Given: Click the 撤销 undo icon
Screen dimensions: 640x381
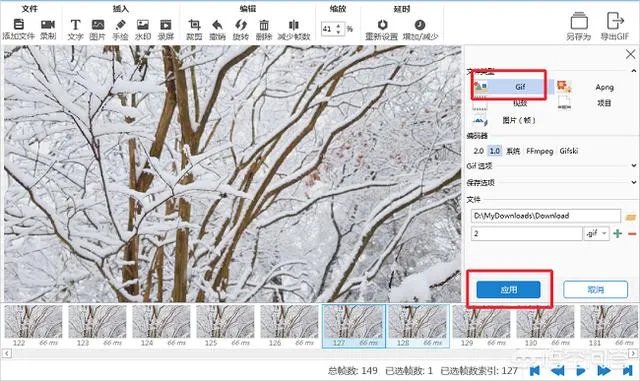Looking at the screenshot, I should [x=218, y=25].
